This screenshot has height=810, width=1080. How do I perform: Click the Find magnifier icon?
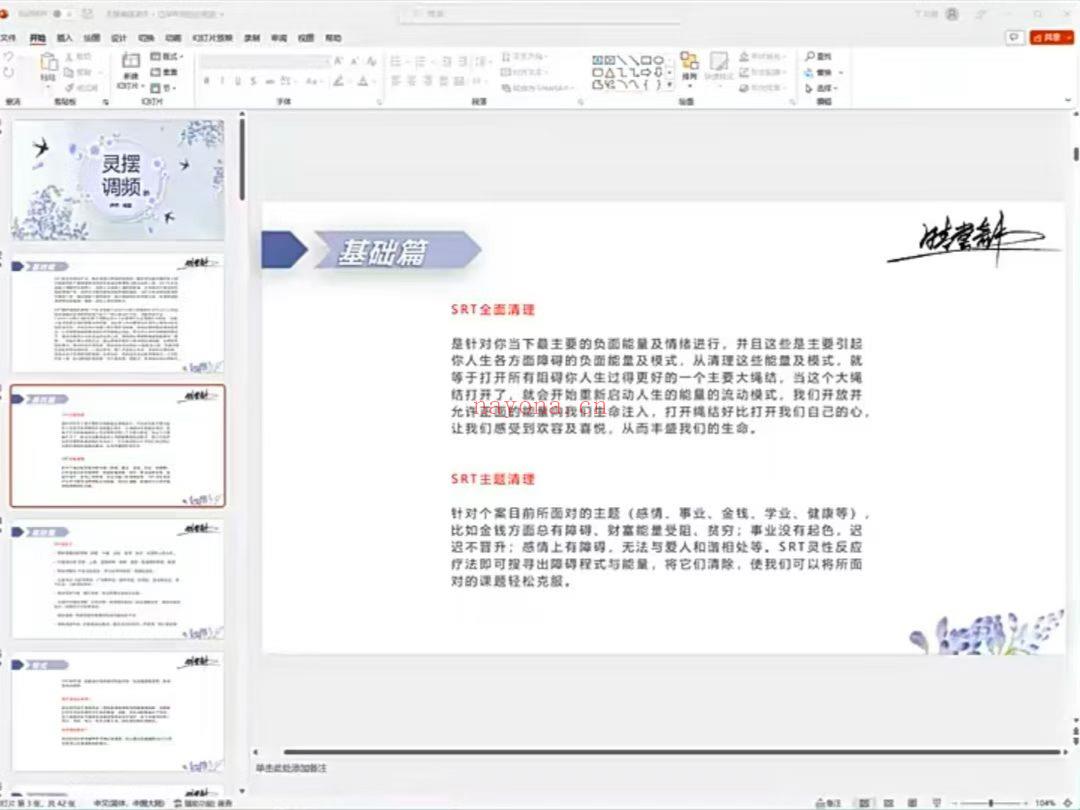(810, 56)
